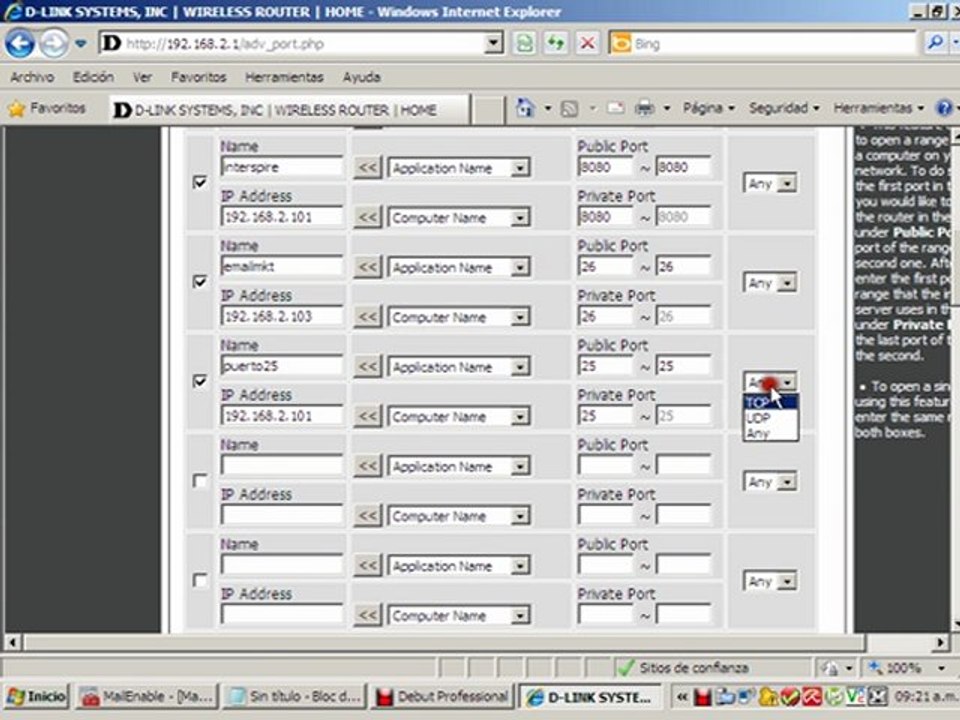960x720 pixels.
Task: Open Application Name dropdown in interspire row
Action: [459, 168]
